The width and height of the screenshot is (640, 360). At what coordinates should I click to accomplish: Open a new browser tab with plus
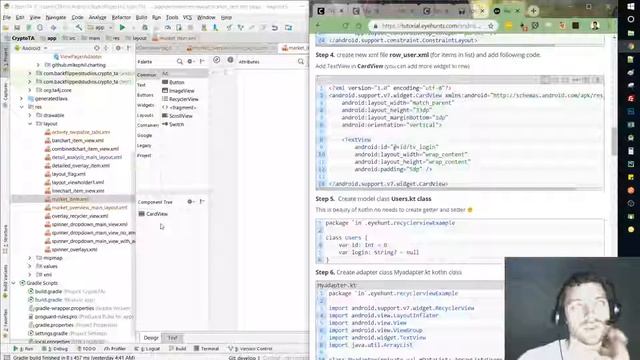pyautogui.click(x=533, y=11)
